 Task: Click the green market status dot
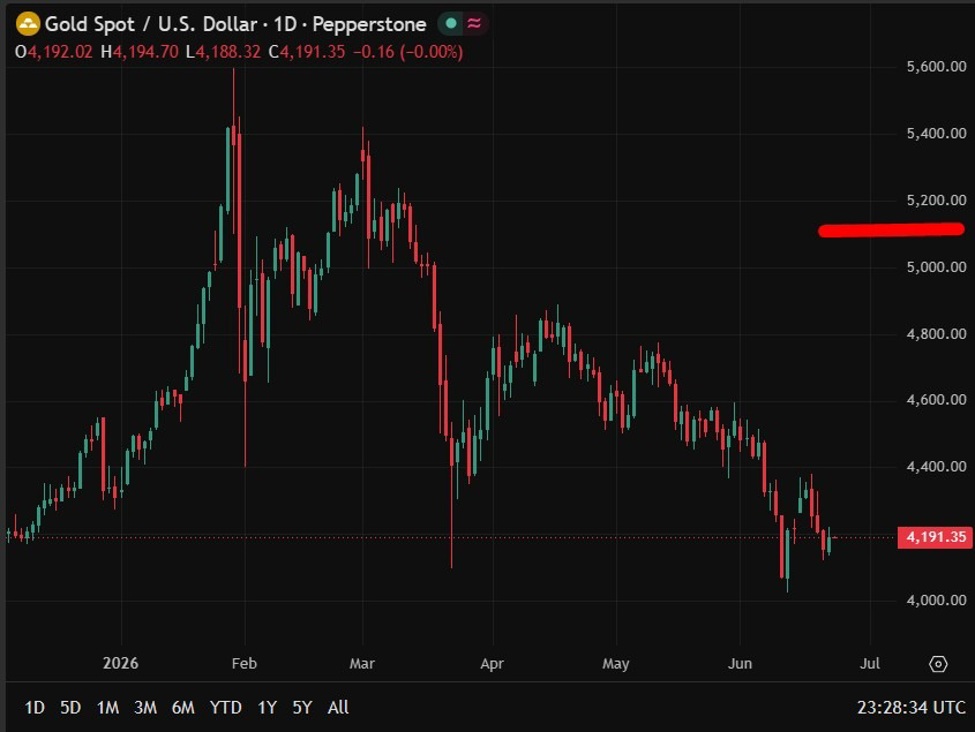(451, 24)
